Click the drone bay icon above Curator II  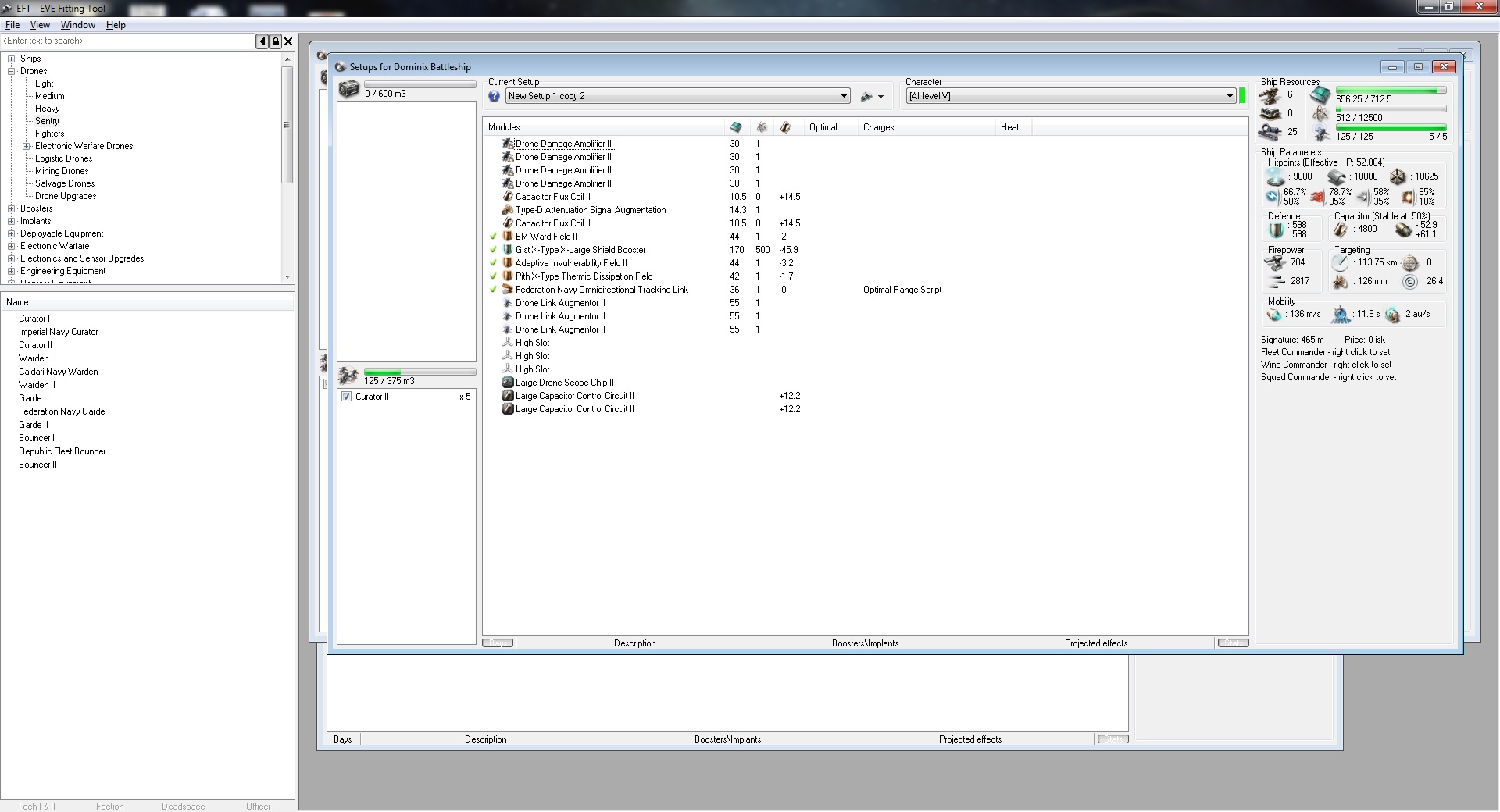pos(348,376)
